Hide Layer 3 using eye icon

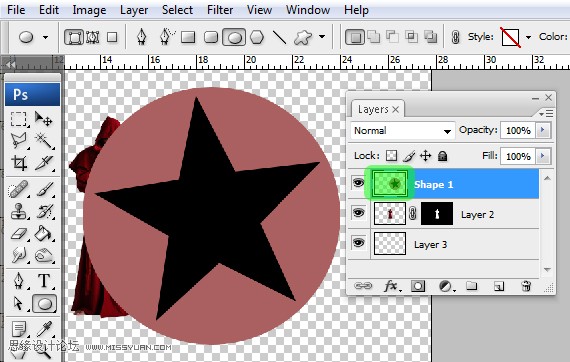[x=358, y=243]
